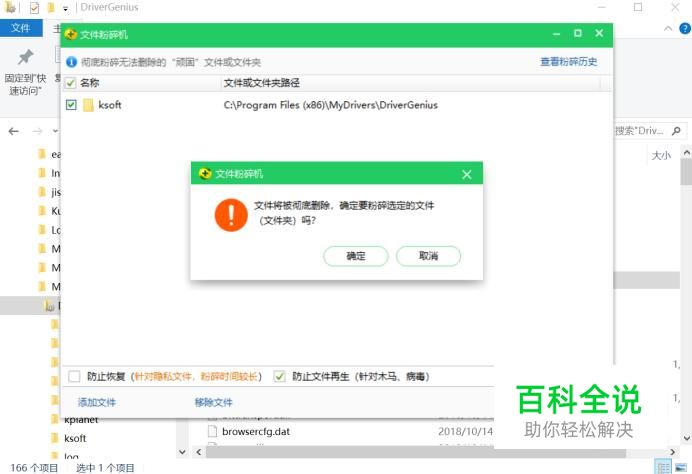Open recent locations dropdown beside forward arrow

coord(55,131)
